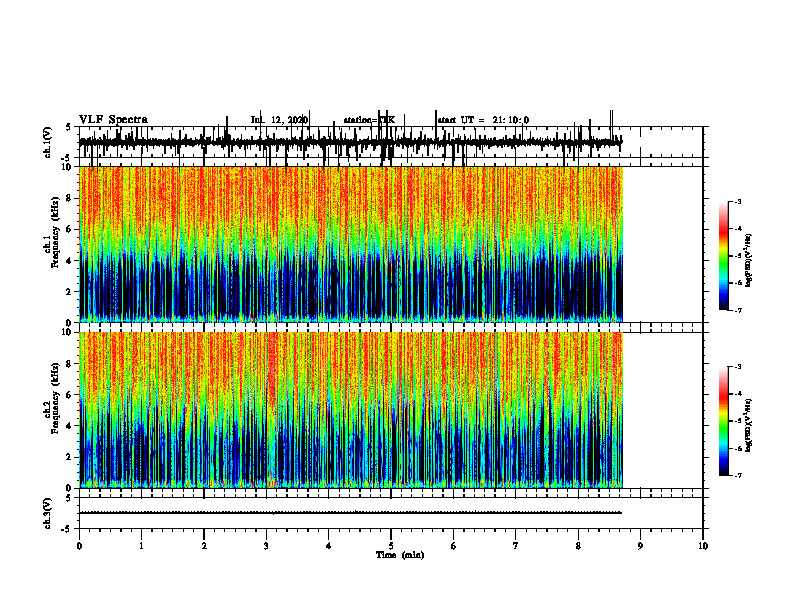Click time axis tick label "8"
This screenshot has height=612, width=792.
(578, 546)
